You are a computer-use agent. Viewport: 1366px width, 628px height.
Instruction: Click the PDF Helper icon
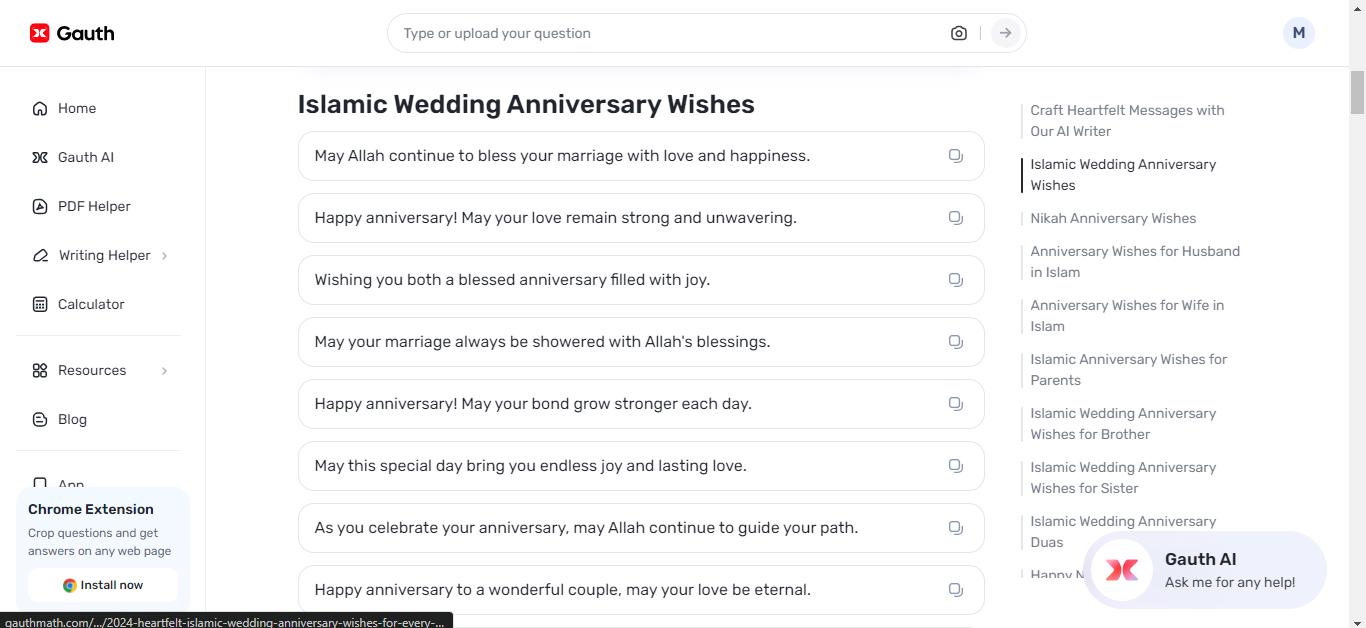(39, 206)
